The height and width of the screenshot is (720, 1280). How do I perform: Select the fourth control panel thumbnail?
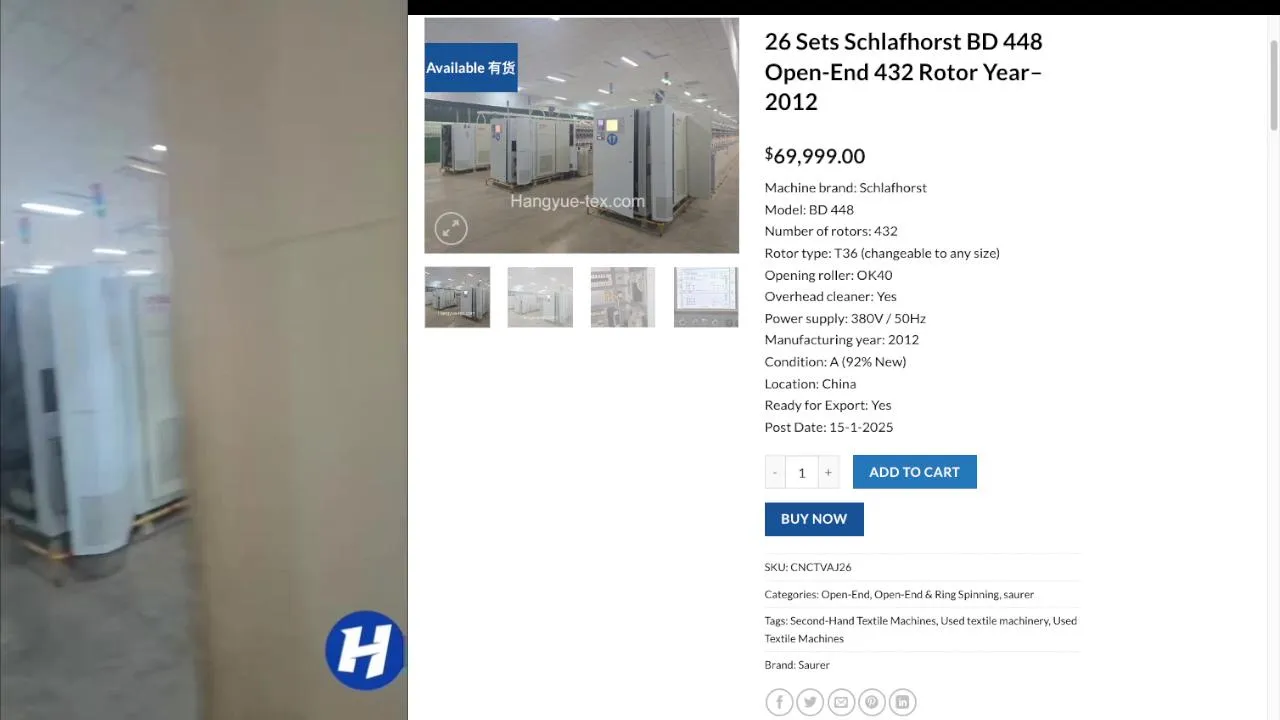tap(706, 297)
